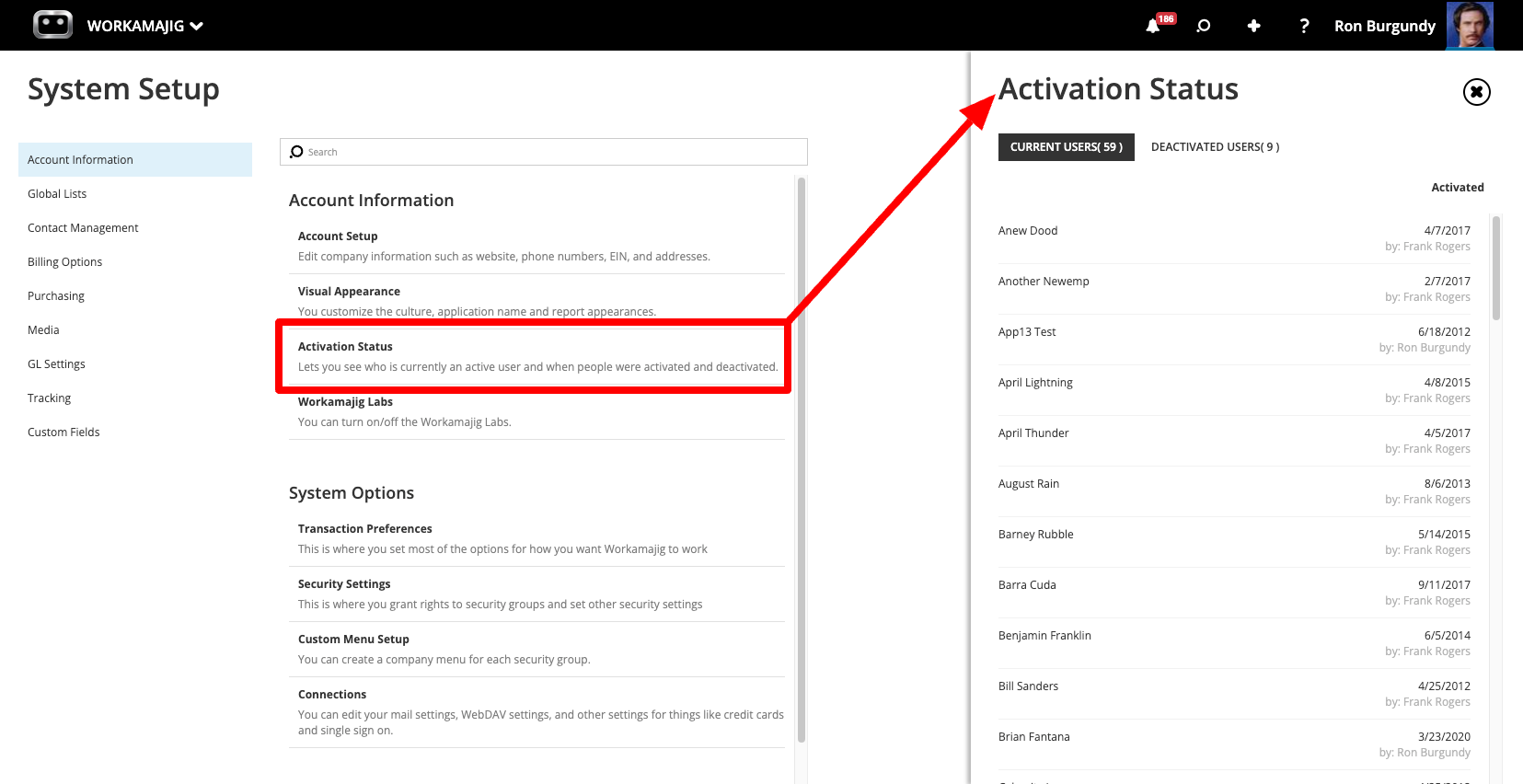This screenshot has width=1523, height=784.
Task: Click the search magnifier icon in top bar
Action: pos(1203,26)
